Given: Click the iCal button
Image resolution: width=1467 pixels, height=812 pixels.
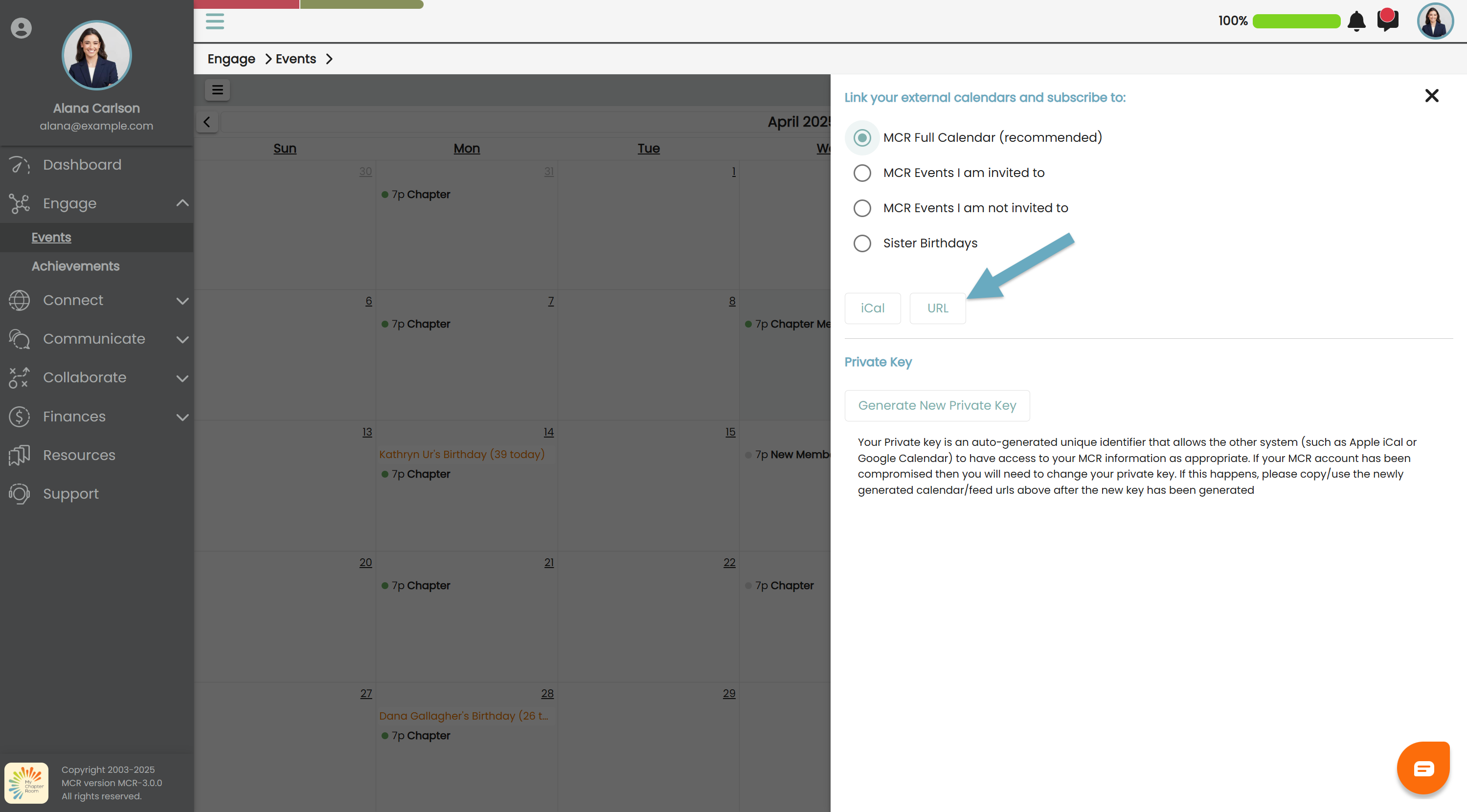Looking at the screenshot, I should (872, 308).
